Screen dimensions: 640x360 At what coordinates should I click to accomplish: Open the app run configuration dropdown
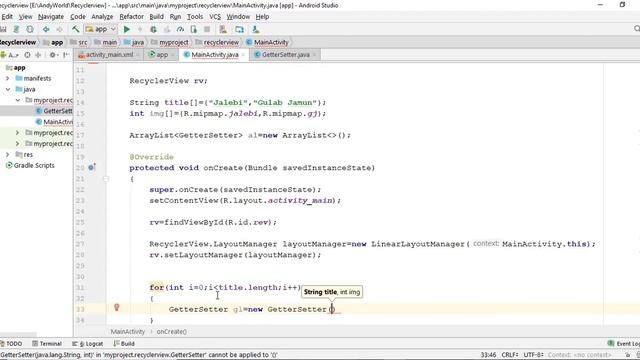point(100,29)
